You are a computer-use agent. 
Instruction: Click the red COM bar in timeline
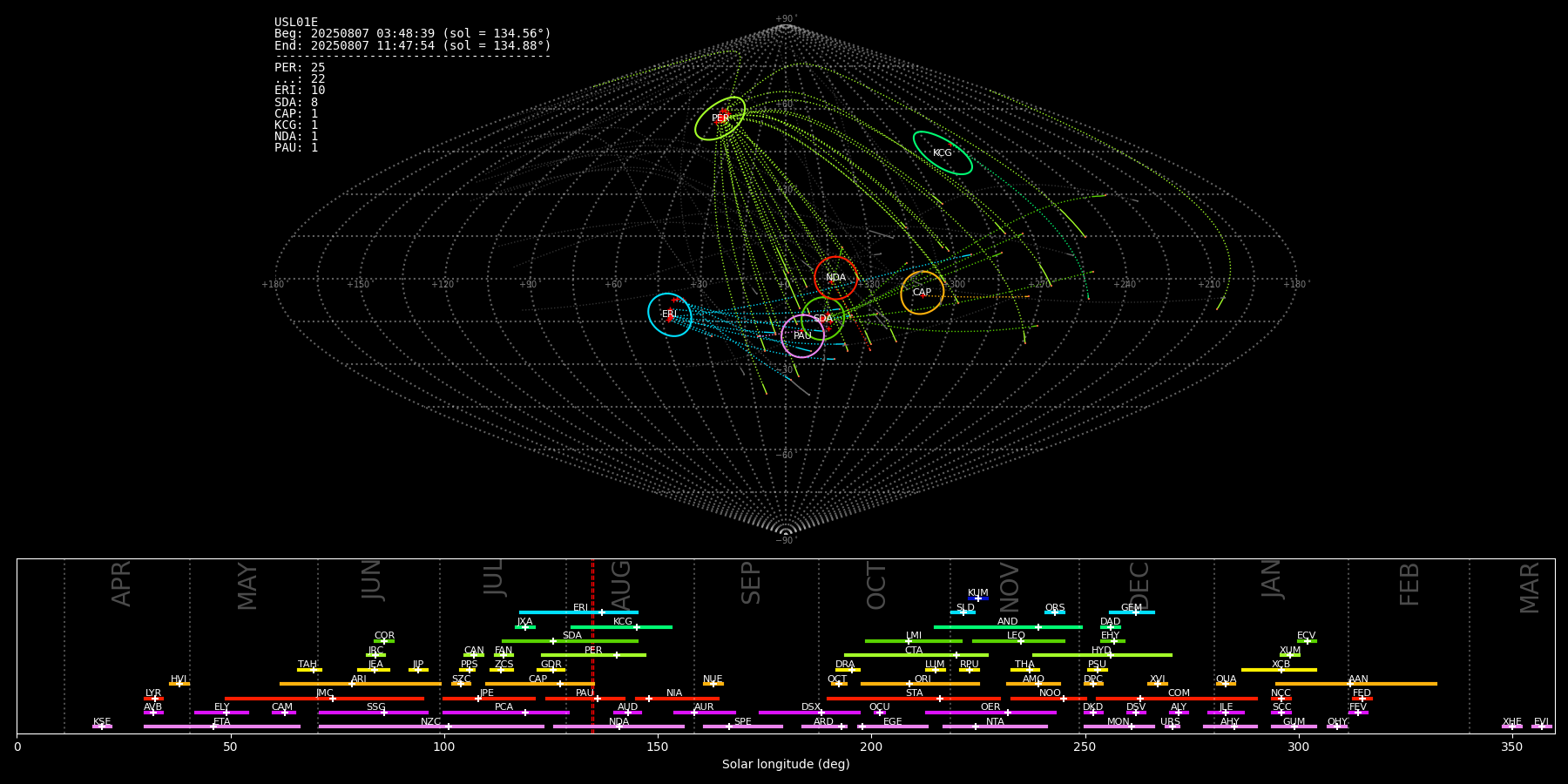(x=1179, y=698)
